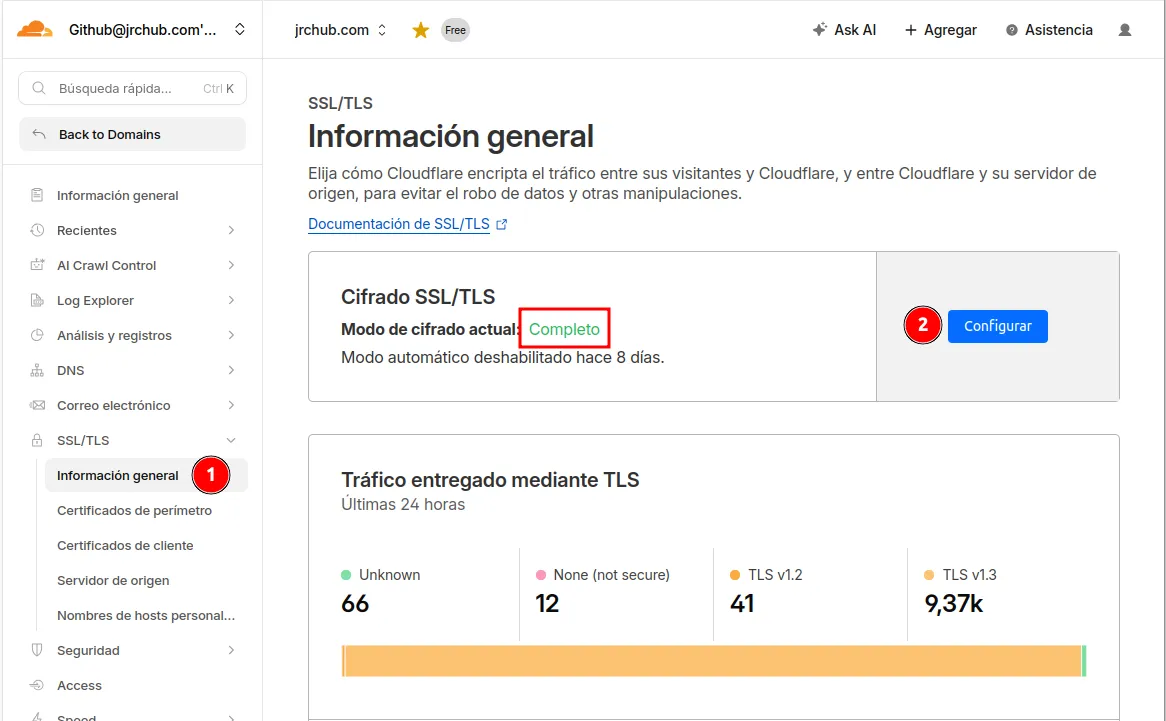
Task: Open Ask AI sparkle button
Action: pos(844,30)
